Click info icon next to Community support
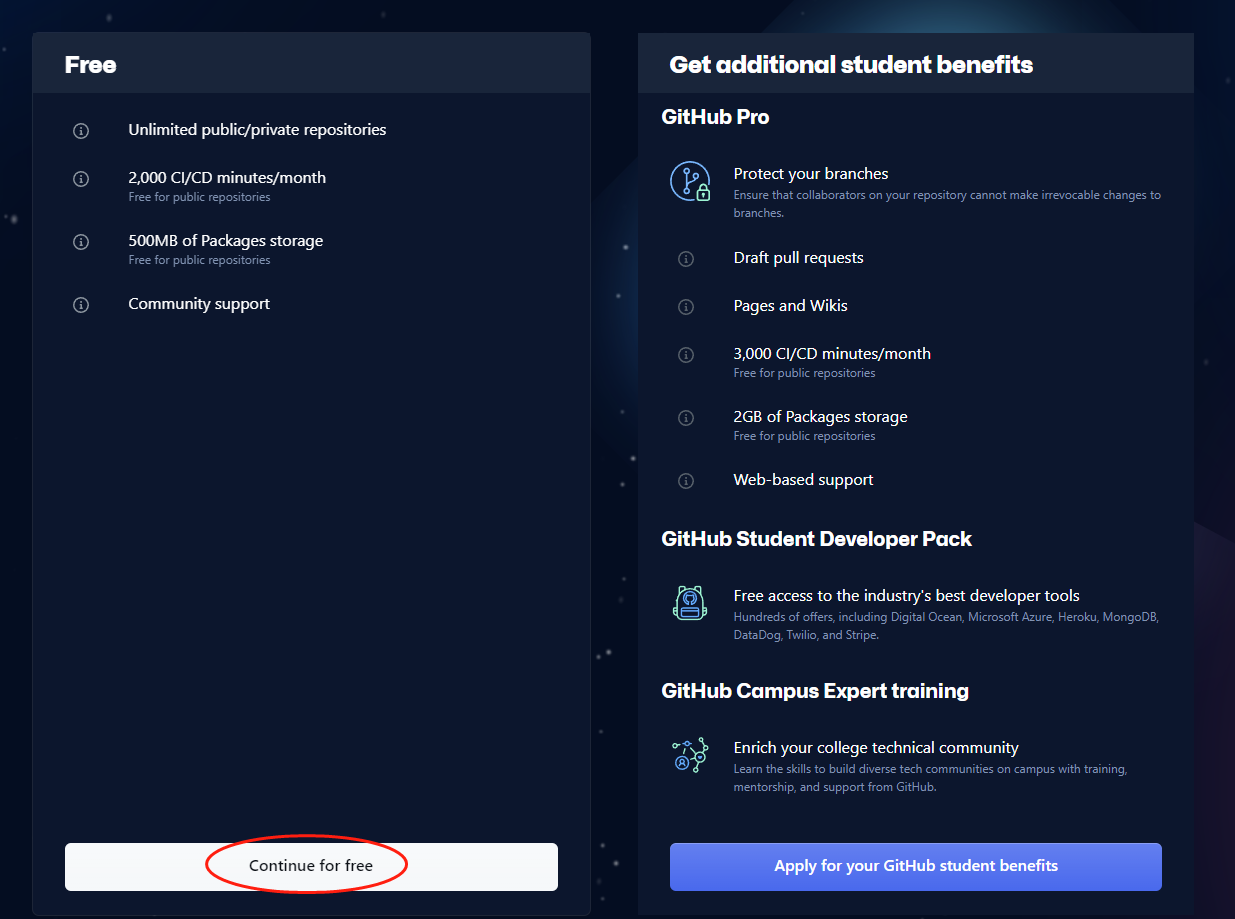 [x=81, y=305]
